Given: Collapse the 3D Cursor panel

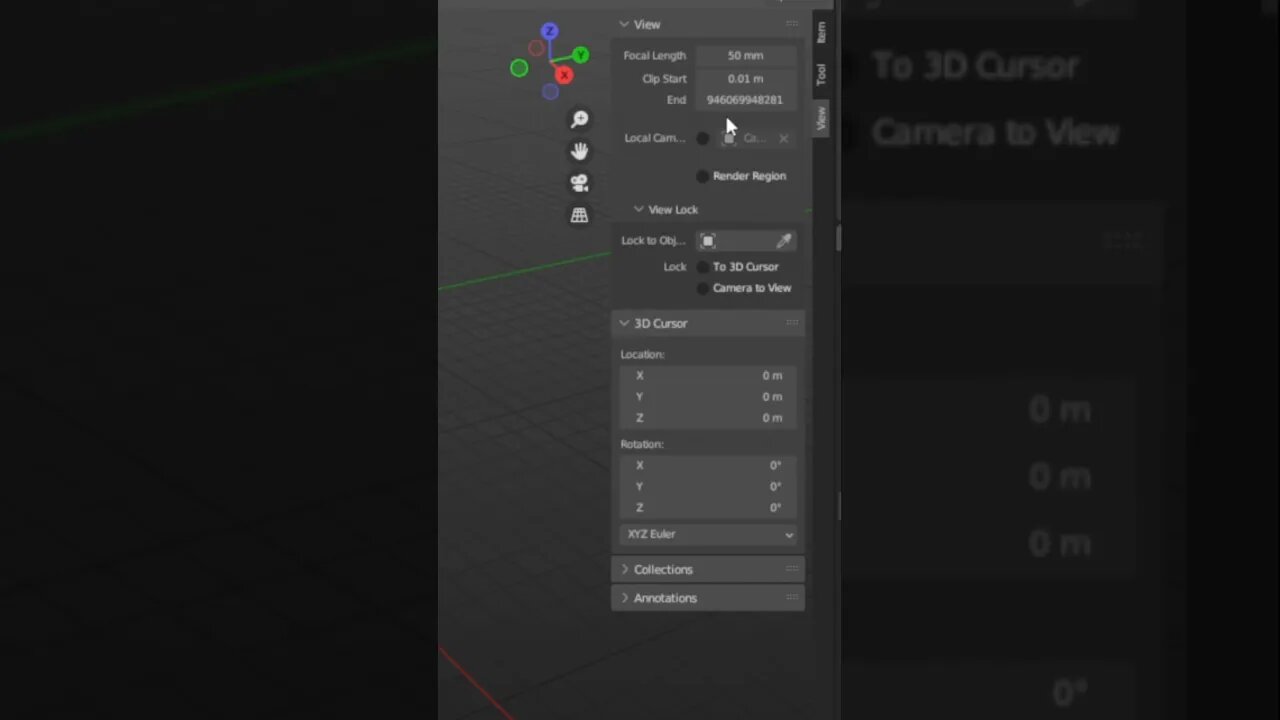Looking at the screenshot, I should pos(624,323).
